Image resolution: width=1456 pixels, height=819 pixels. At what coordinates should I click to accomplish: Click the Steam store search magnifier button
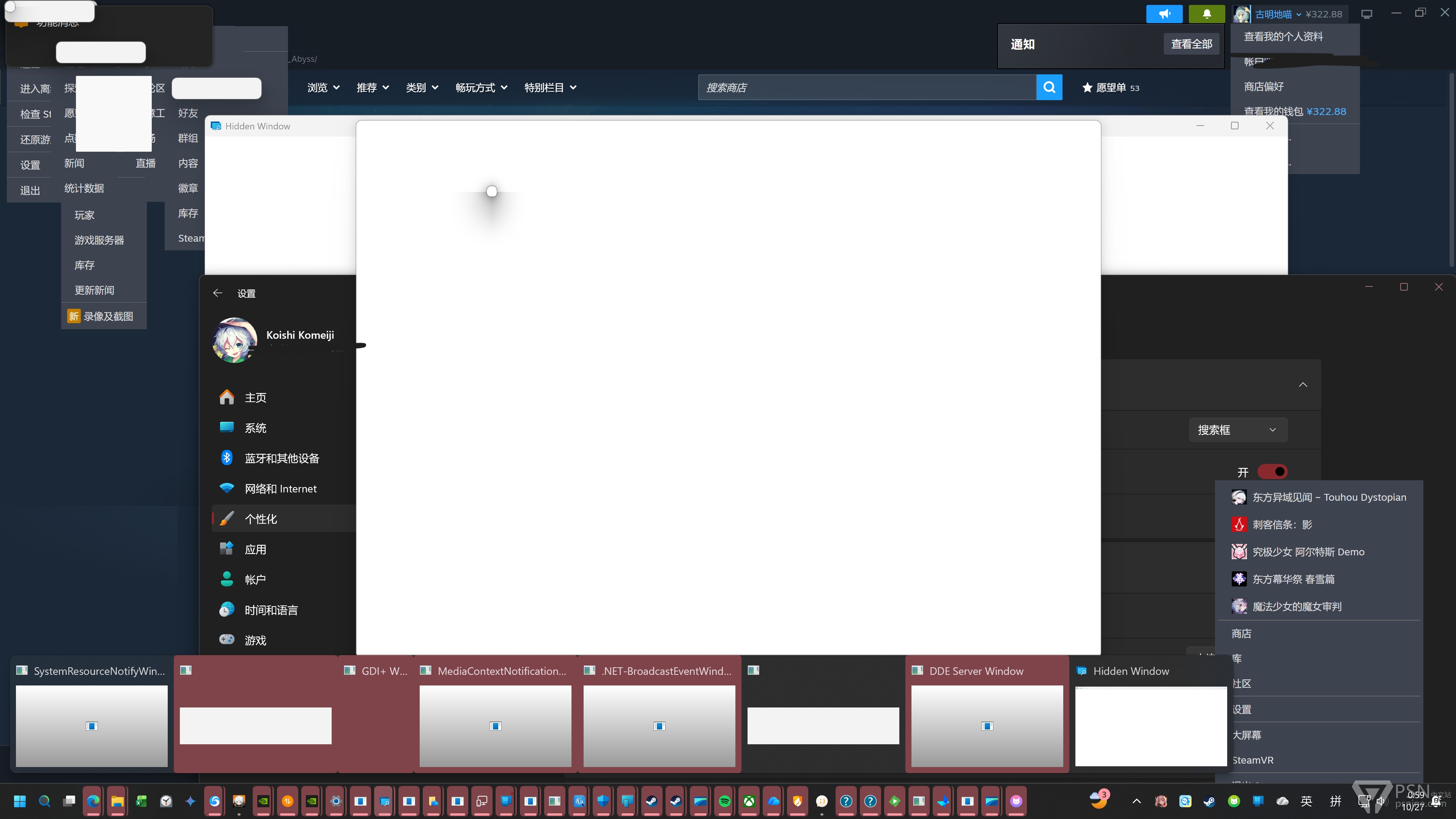coord(1049,87)
